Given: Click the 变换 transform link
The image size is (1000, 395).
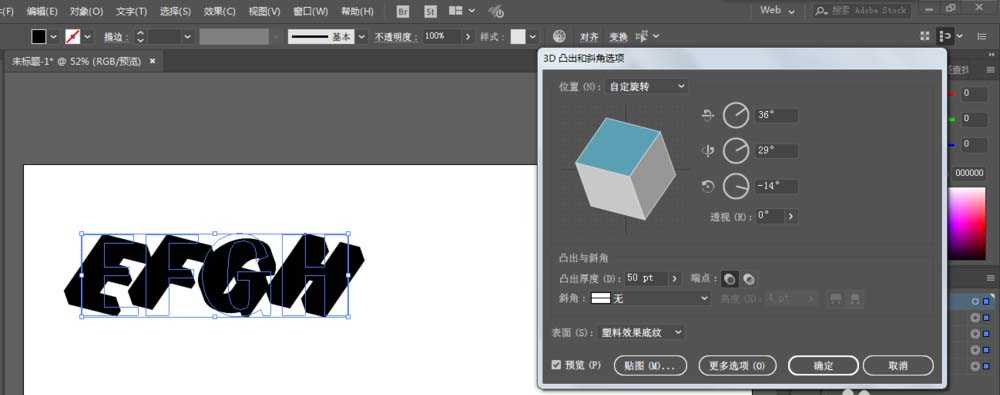Looking at the screenshot, I should click(x=618, y=37).
